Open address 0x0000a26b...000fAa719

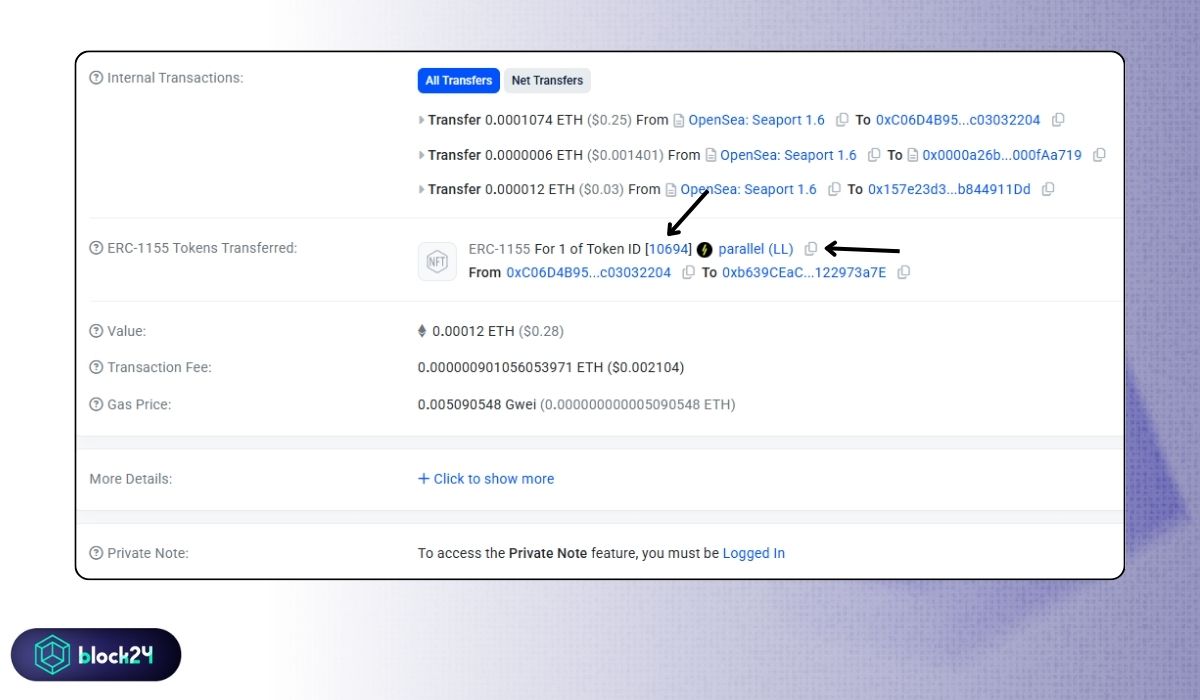pyautogui.click(x=1002, y=155)
